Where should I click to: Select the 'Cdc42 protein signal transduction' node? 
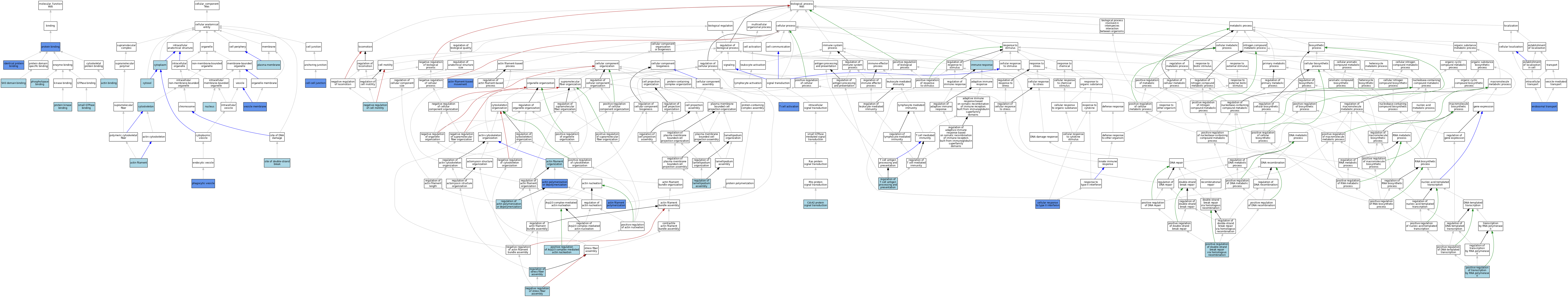pyautogui.click(x=816, y=204)
